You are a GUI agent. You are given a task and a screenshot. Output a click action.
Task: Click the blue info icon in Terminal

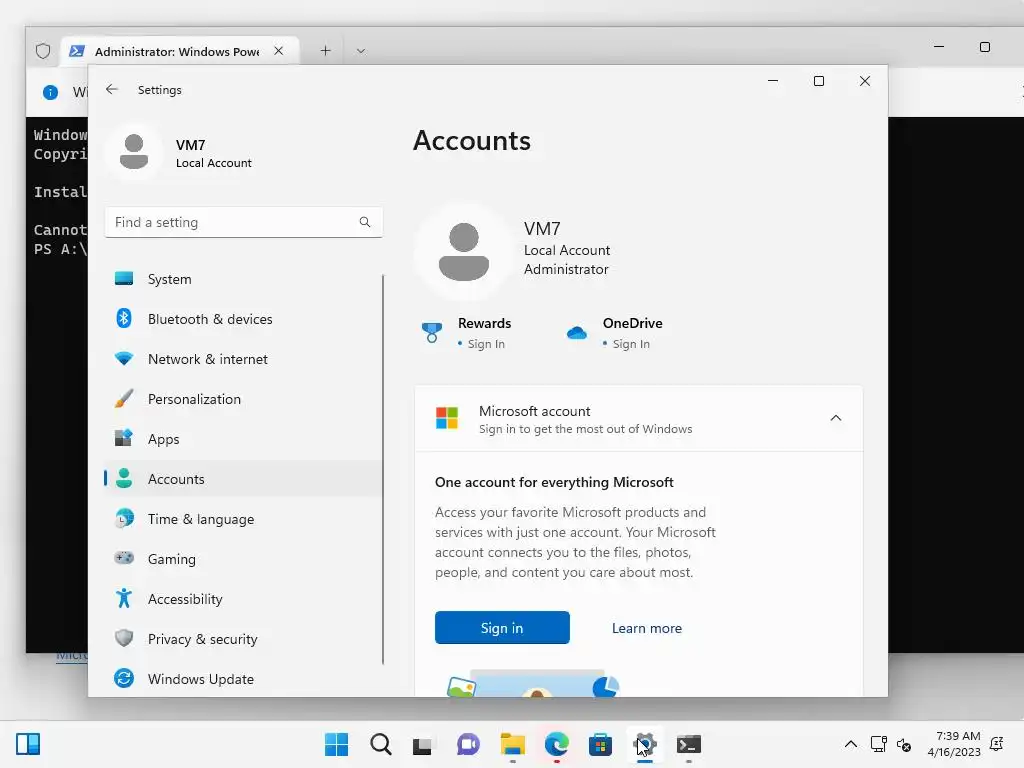50,92
